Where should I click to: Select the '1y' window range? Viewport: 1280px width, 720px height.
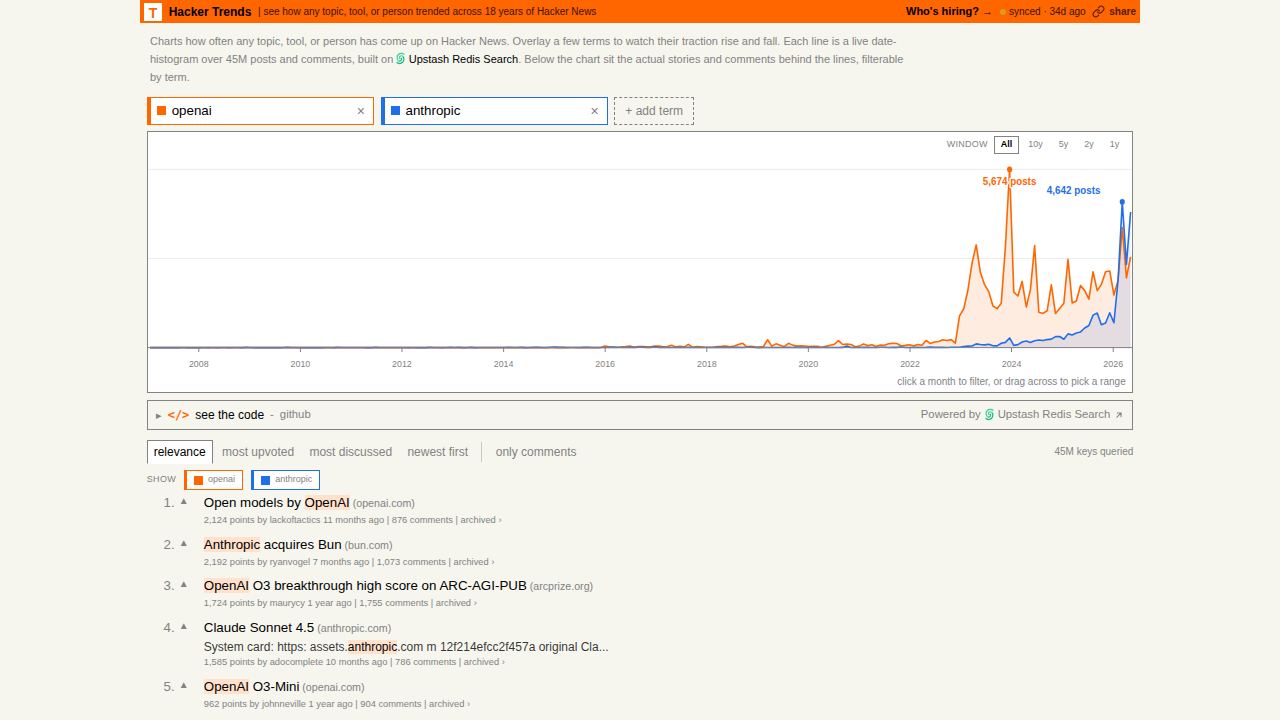1114,144
